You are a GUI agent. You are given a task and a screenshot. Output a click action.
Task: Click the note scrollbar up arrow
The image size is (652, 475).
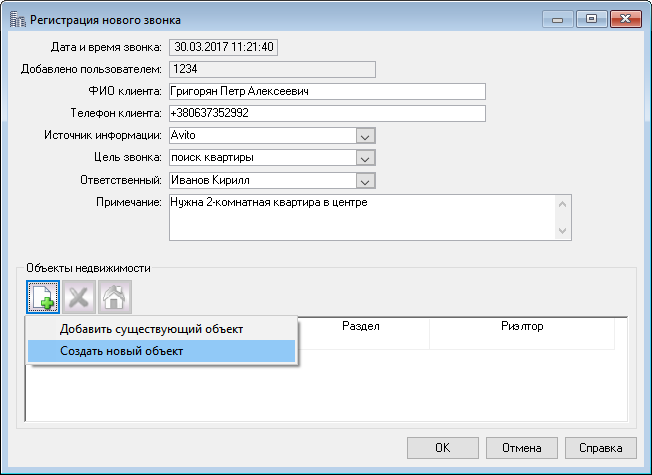coord(563,204)
